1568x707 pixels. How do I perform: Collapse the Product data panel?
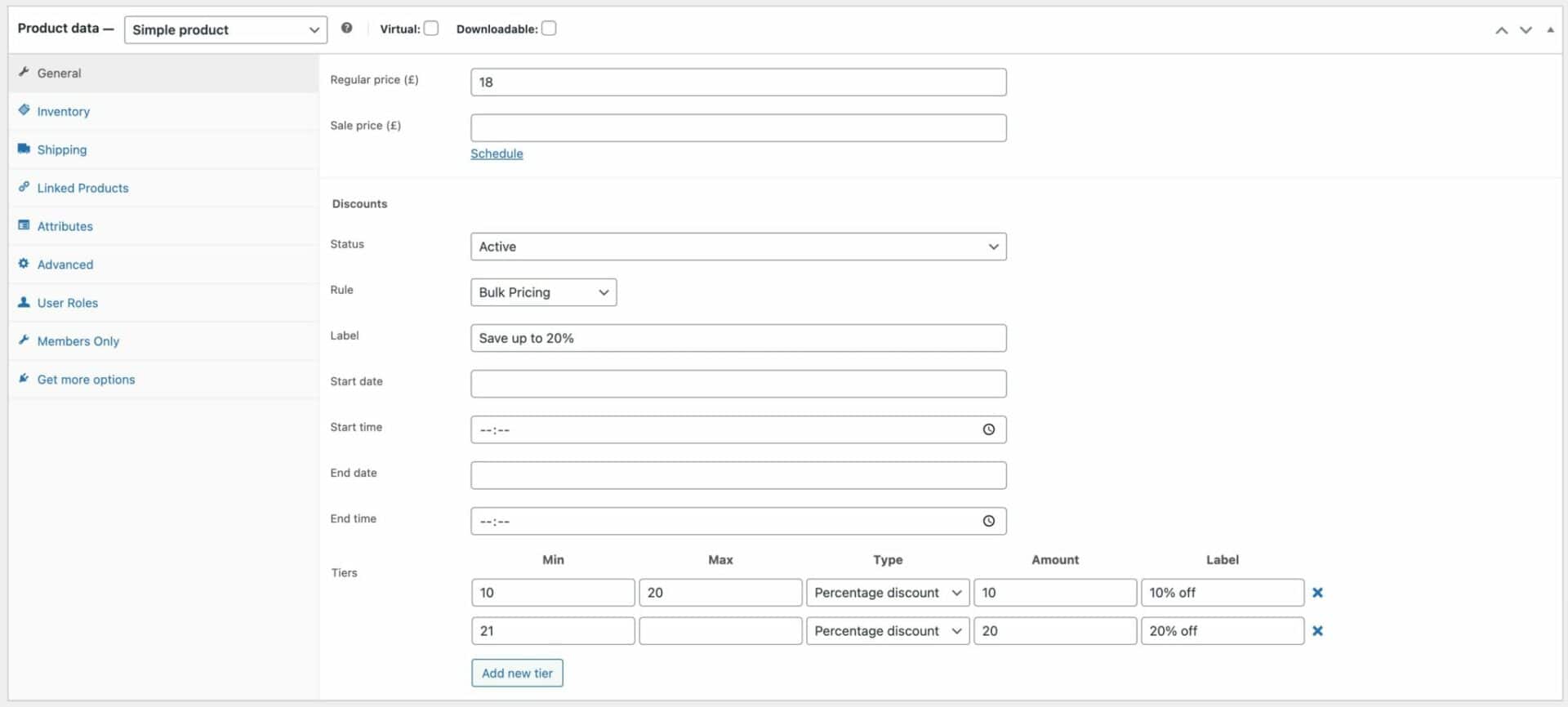tap(1550, 30)
